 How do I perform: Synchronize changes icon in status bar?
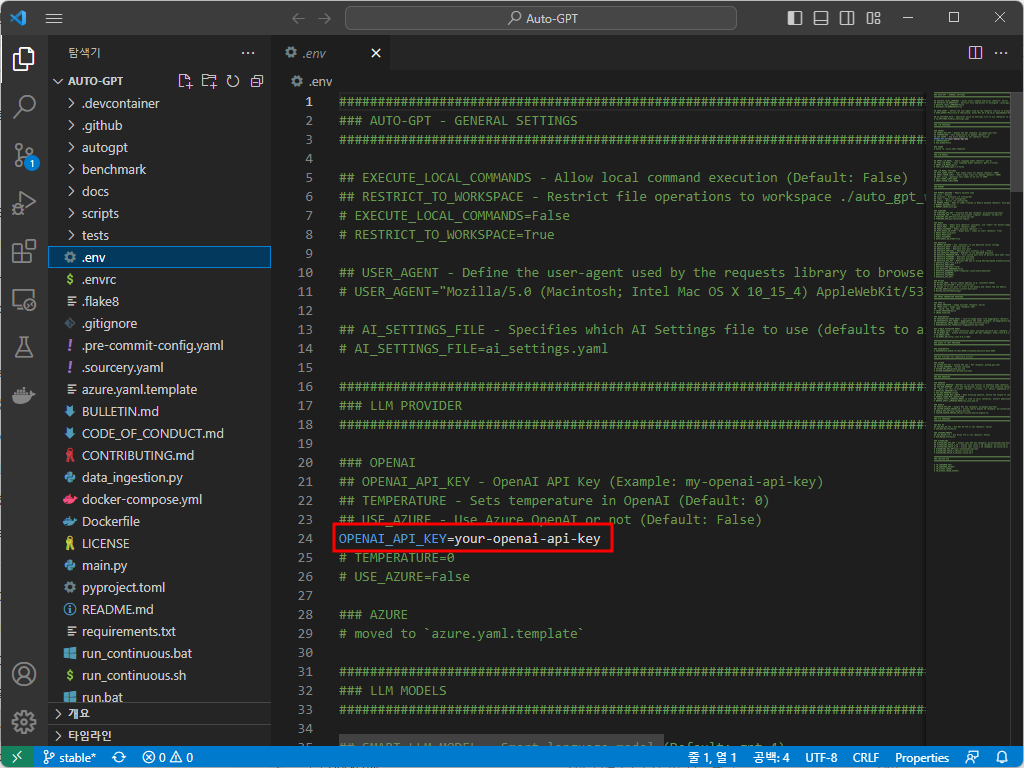click(x=119, y=758)
